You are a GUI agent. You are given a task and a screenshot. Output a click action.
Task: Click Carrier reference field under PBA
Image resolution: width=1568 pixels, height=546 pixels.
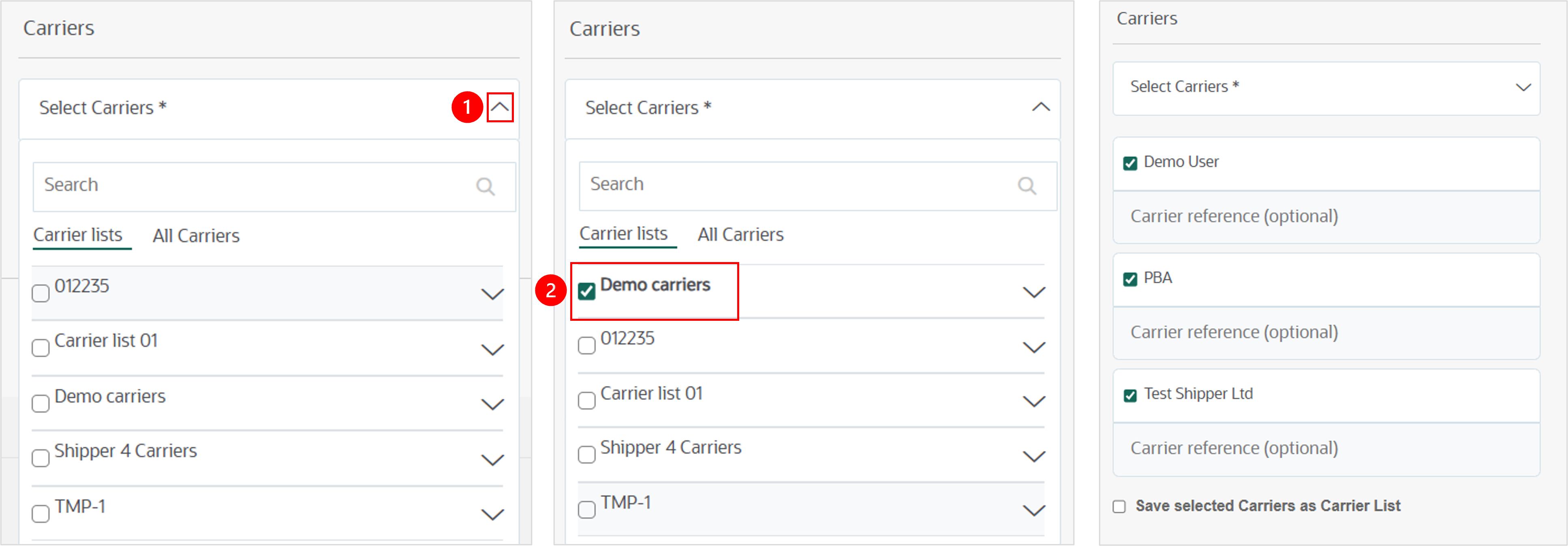tap(1326, 333)
